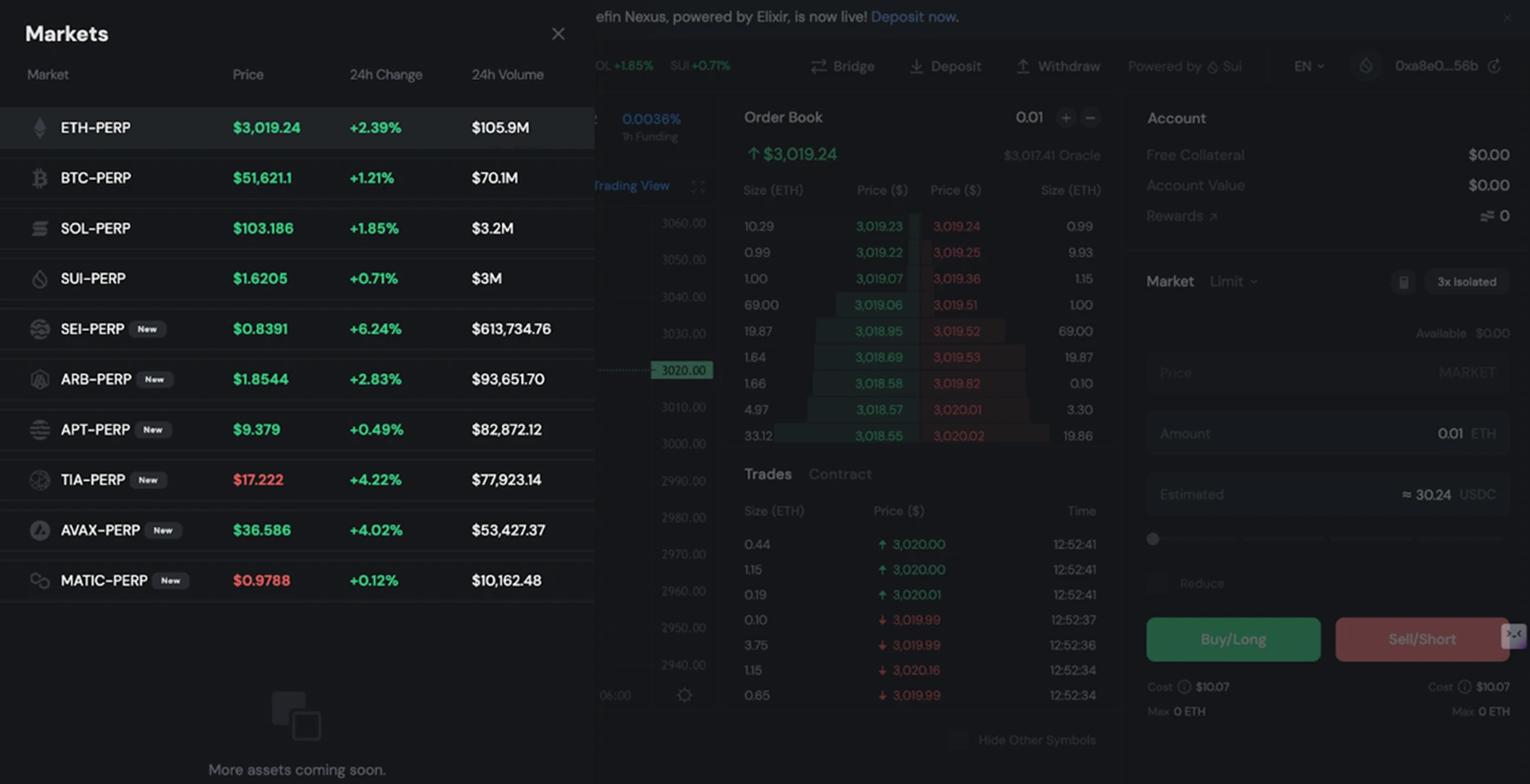This screenshot has width=1530, height=784.
Task: Select the Trading View tab
Action: coord(632,186)
